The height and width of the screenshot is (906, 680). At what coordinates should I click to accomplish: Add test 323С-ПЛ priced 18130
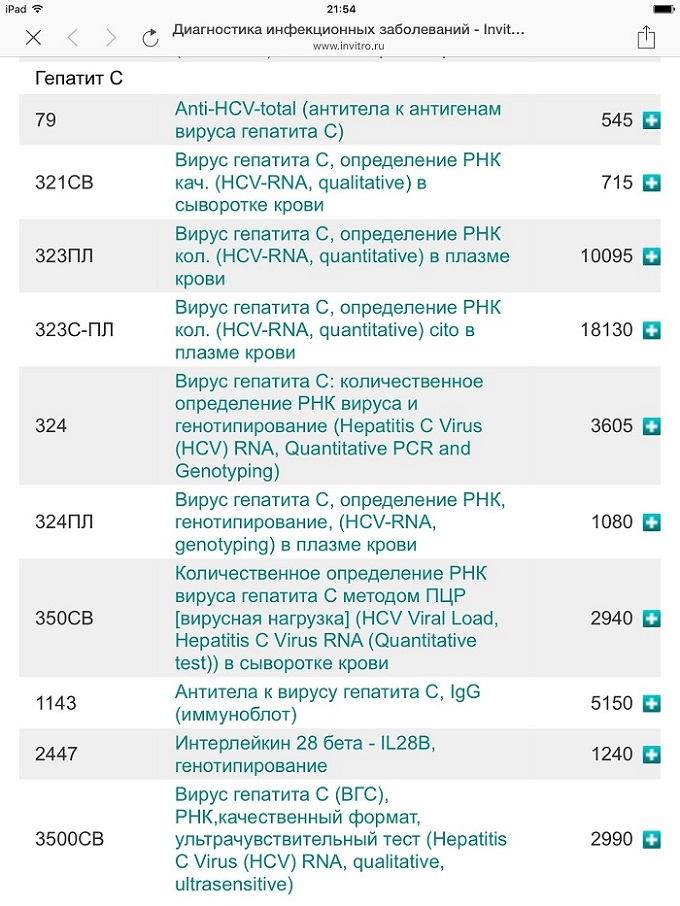652,330
